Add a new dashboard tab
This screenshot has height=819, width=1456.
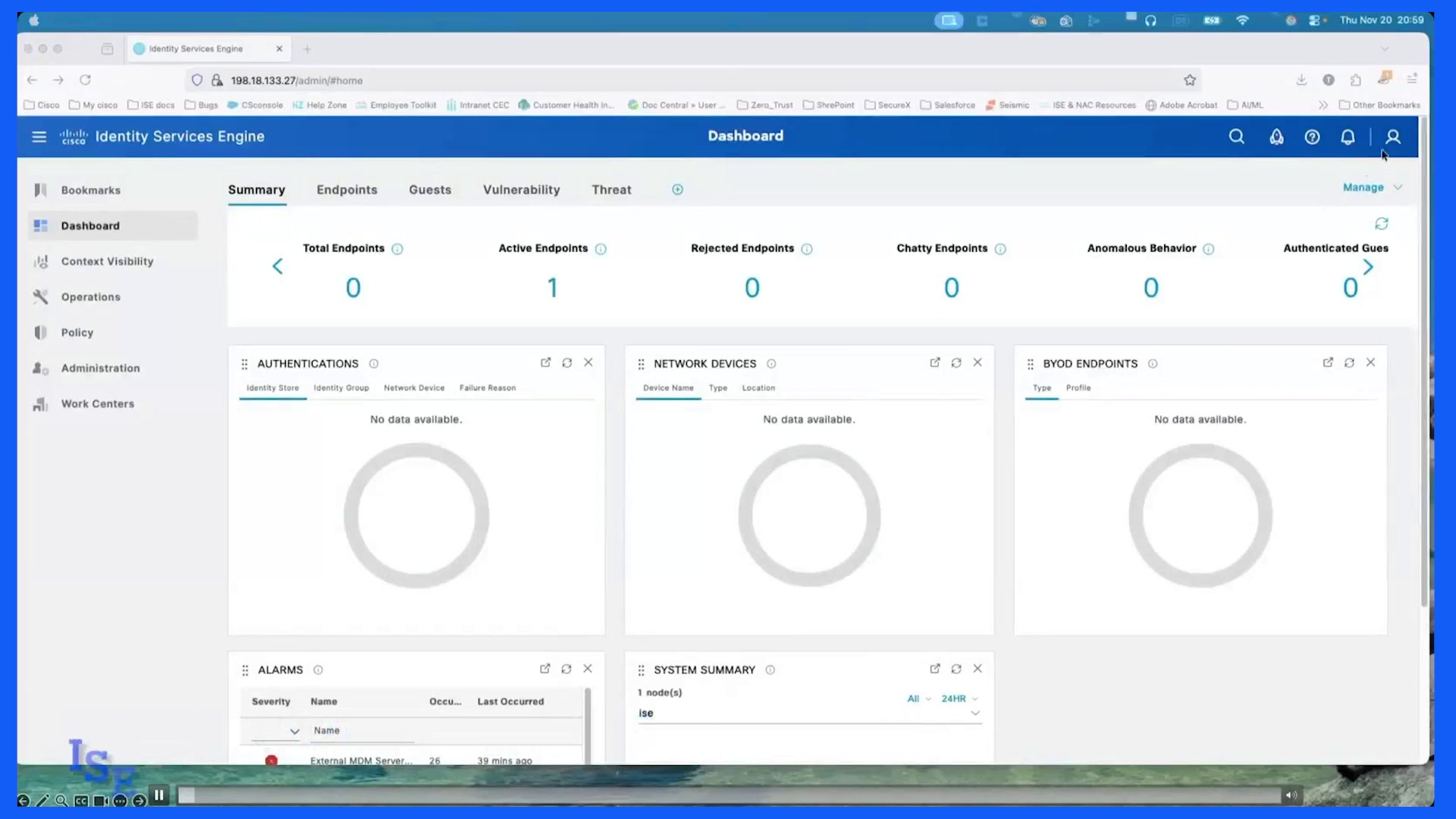(x=677, y=190)
